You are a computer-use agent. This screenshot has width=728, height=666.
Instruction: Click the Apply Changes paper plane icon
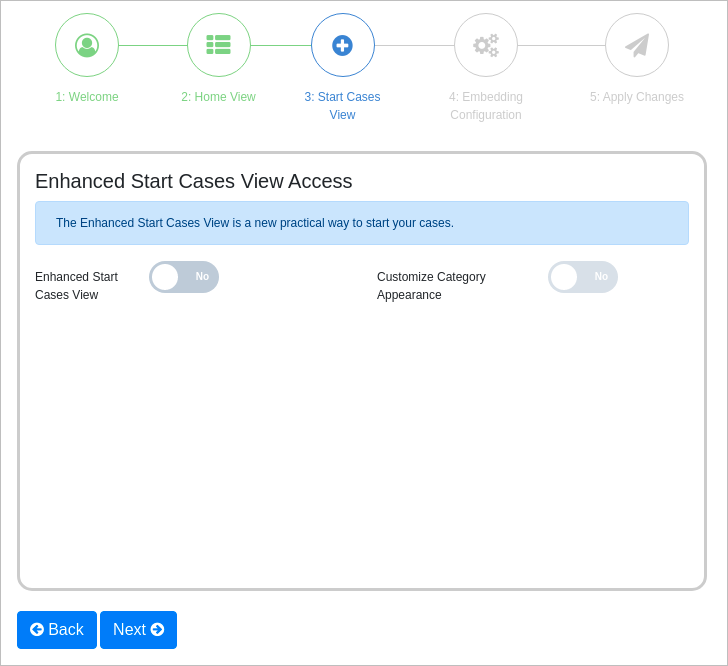(x=637, y=45)
